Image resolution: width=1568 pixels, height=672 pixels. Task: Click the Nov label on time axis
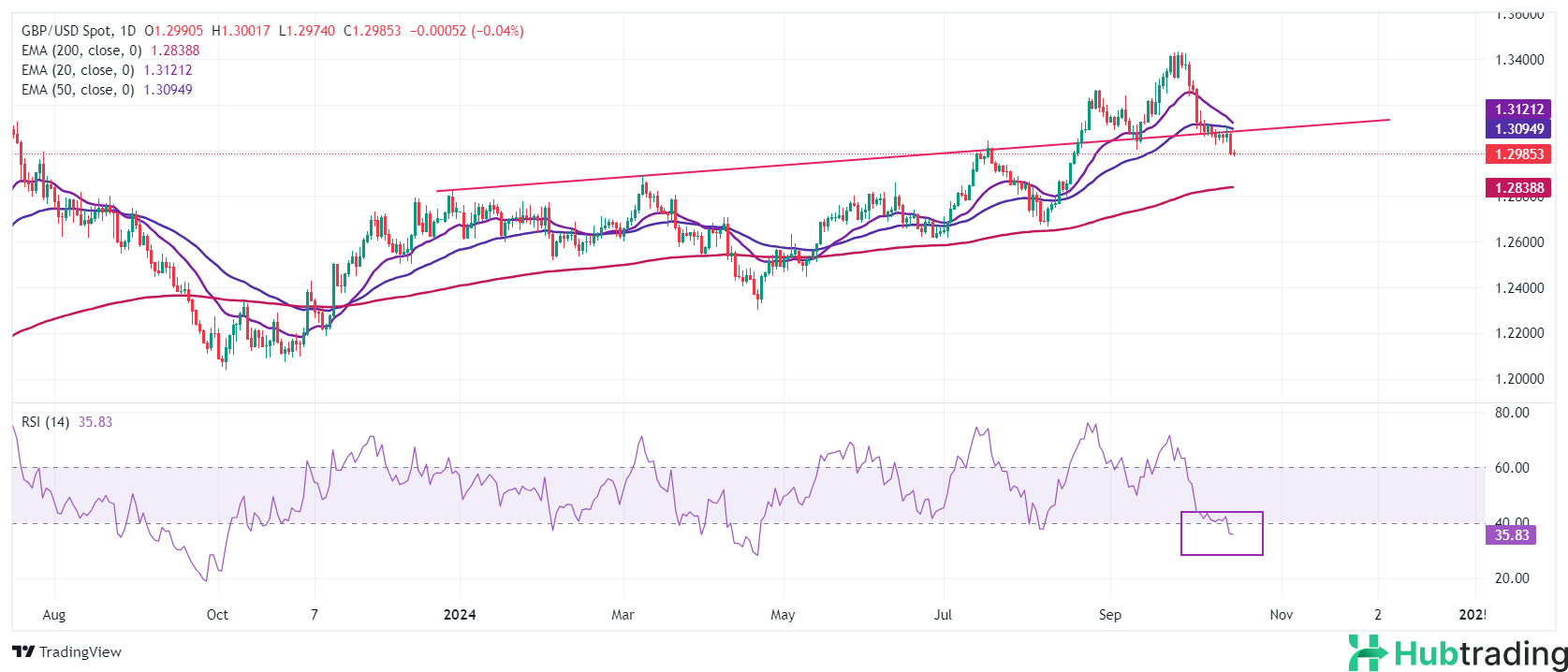click(1281, 615)
